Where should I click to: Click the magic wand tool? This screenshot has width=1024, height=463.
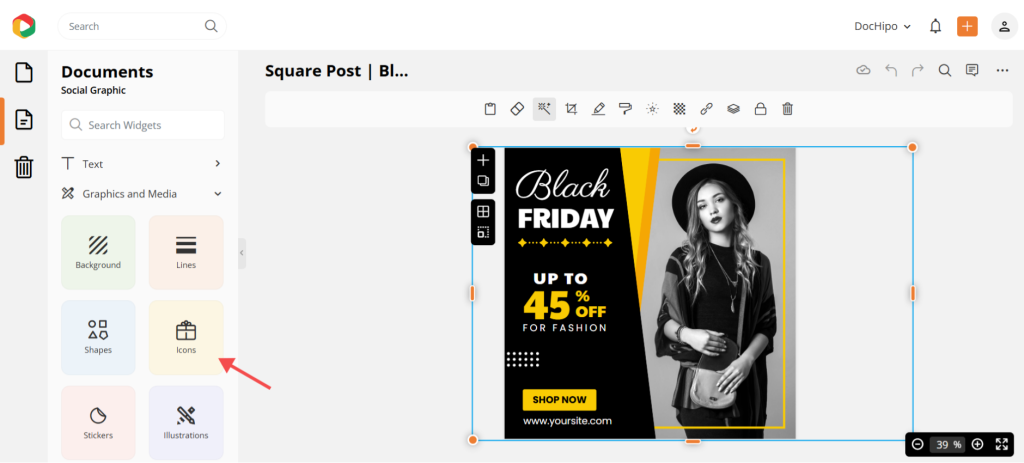(544, 109)
